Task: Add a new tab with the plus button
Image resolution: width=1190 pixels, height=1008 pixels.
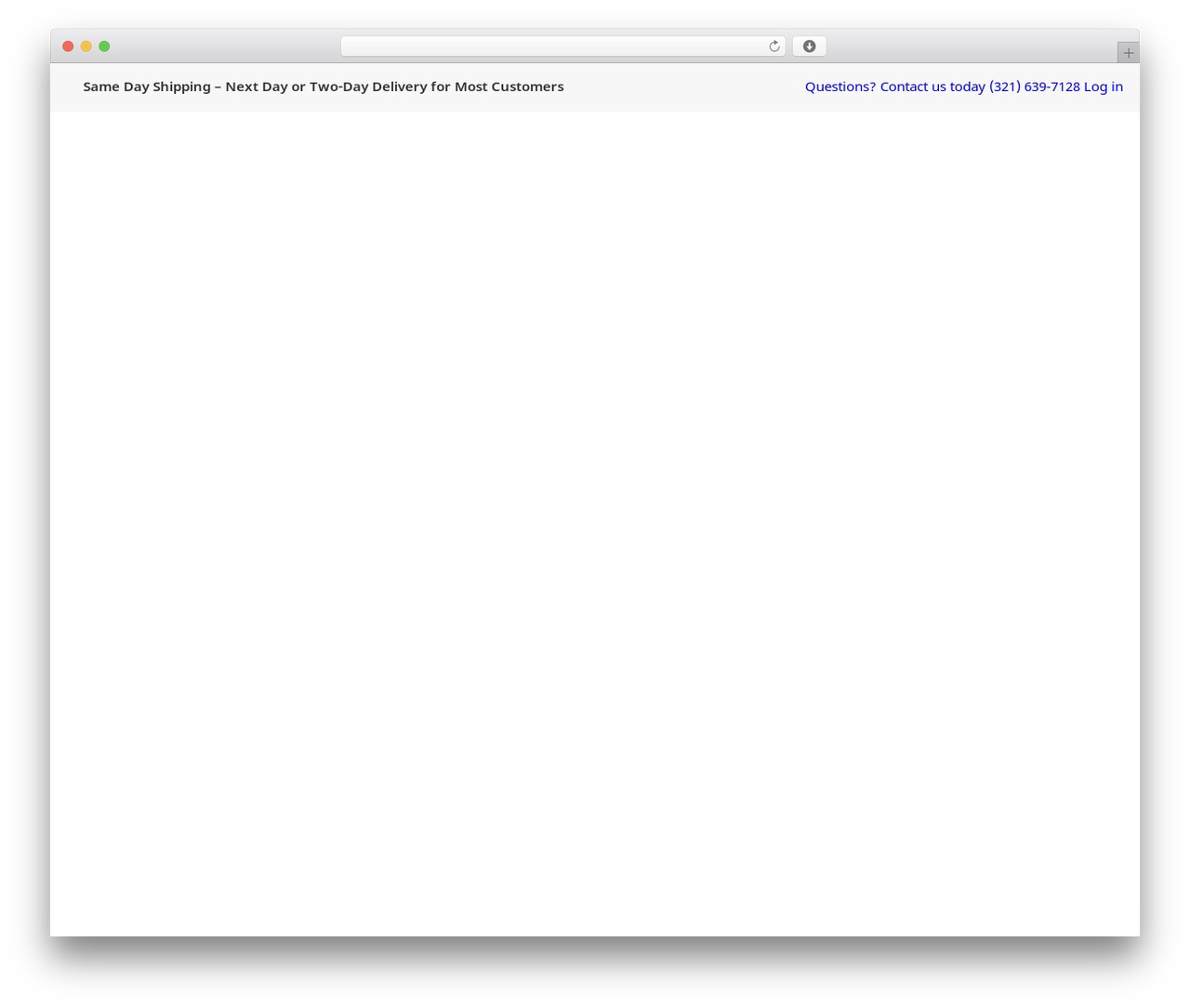Action: [1128, 53]
